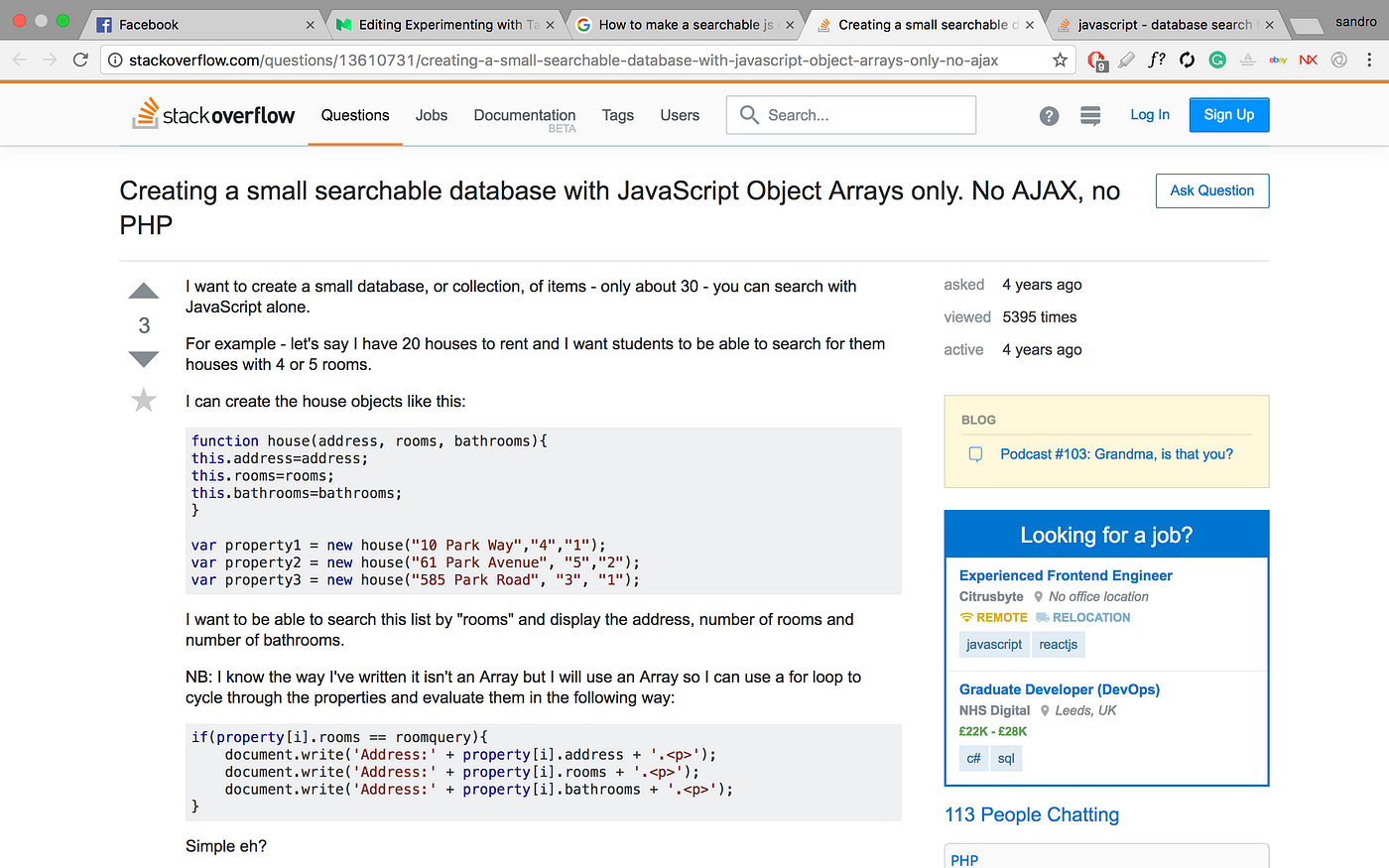Viewport: 1389px width, 868px height.
Task: Switch to the 'How to make a searchable js' tab
Action: click(685, 25)
